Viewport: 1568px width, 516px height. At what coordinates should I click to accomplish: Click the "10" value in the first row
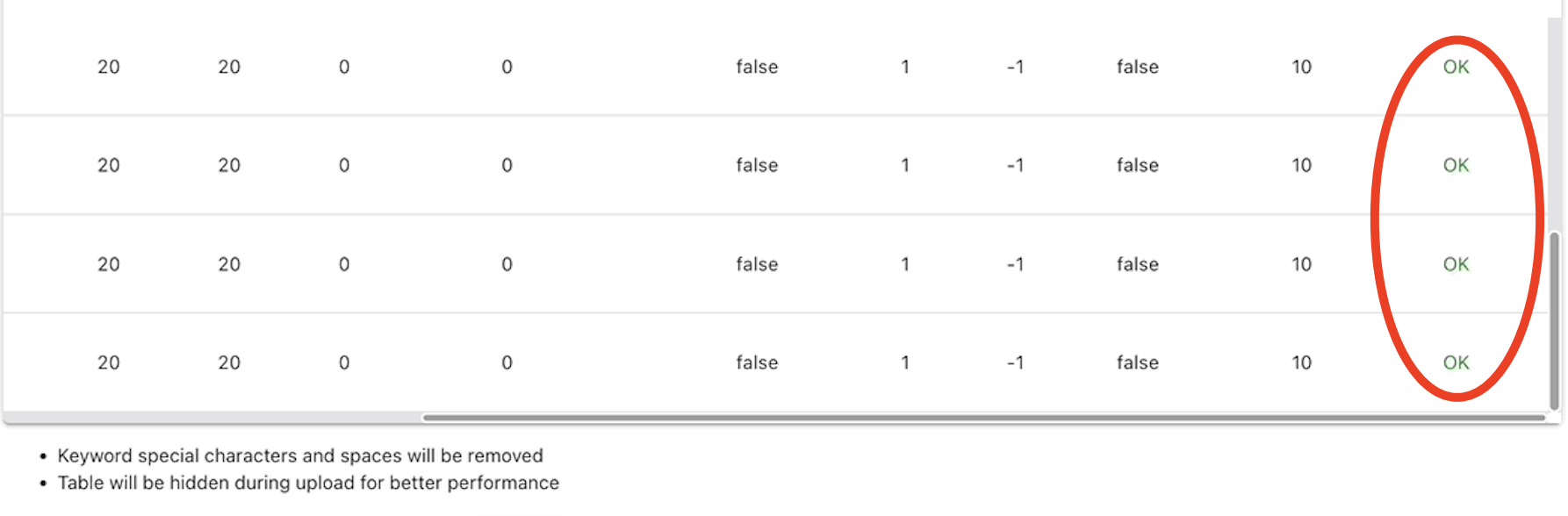tap(1302, 67)
